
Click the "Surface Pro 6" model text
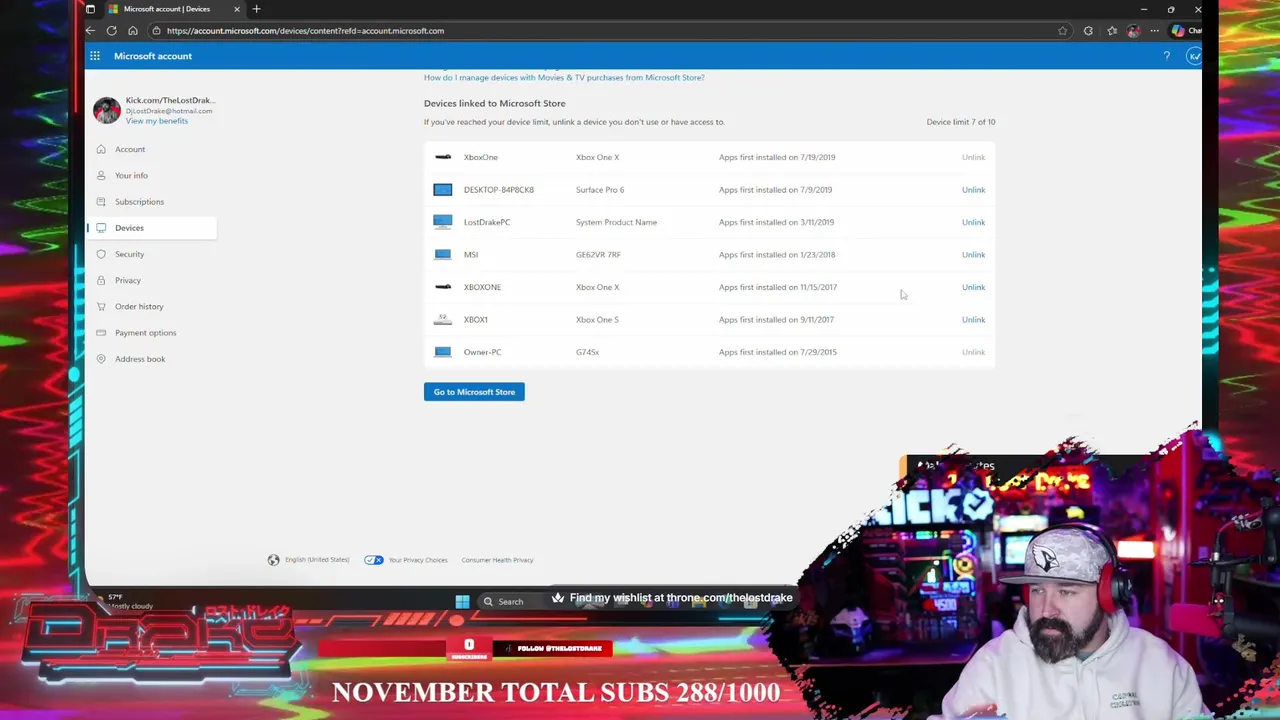tap(600, 189)
